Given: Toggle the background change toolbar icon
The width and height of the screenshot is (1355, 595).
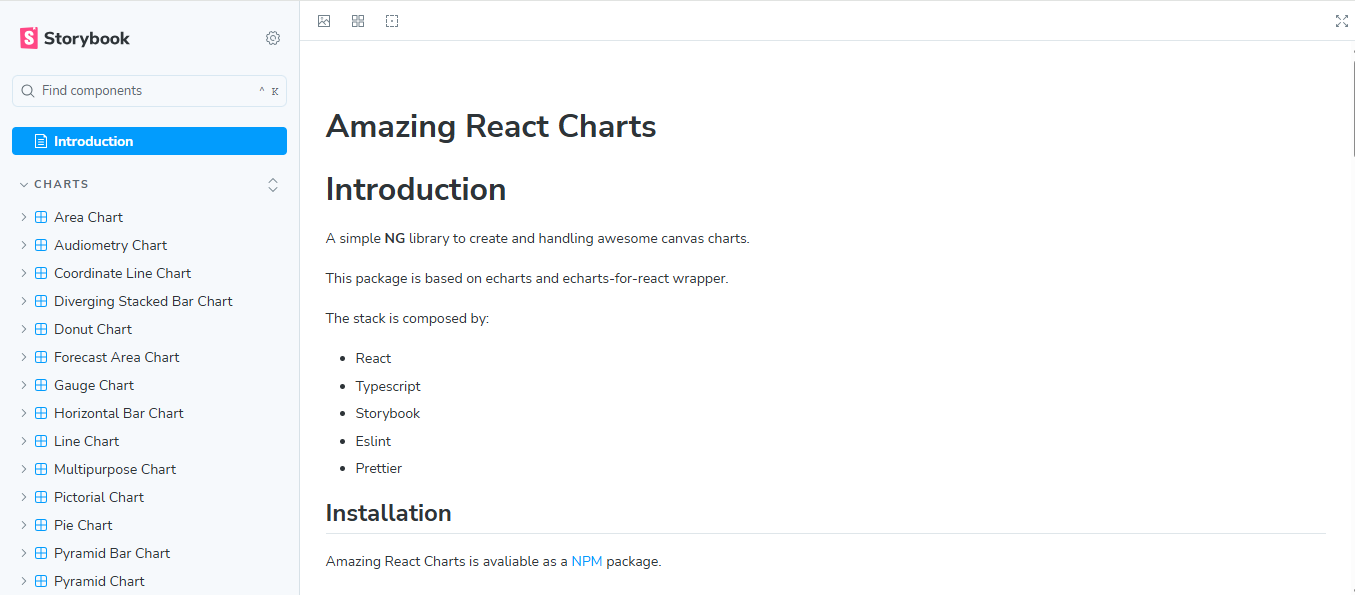Looking at the screenshot, I should (324, 21).
